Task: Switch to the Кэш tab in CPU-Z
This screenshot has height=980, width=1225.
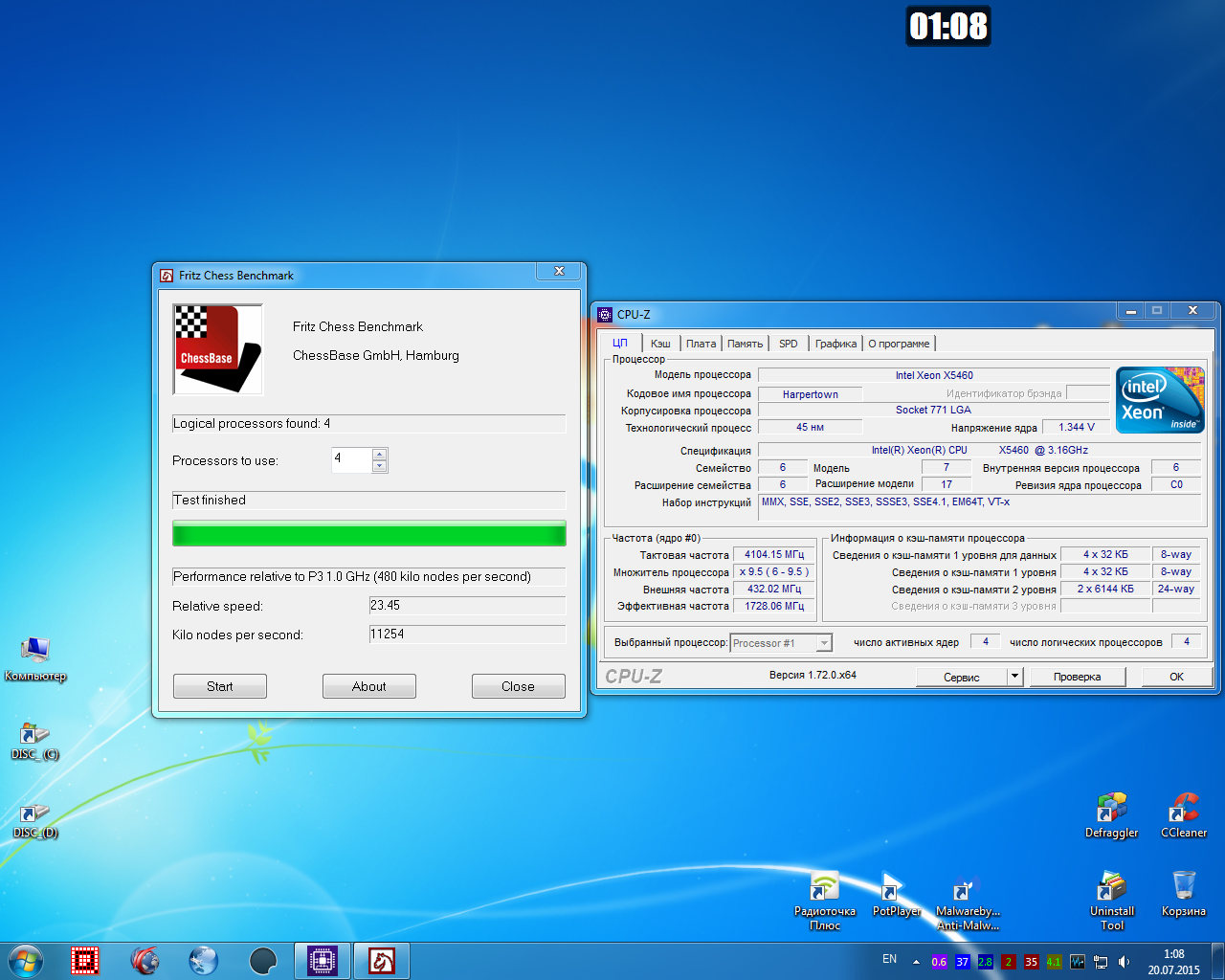Action: tap(660, 344)
